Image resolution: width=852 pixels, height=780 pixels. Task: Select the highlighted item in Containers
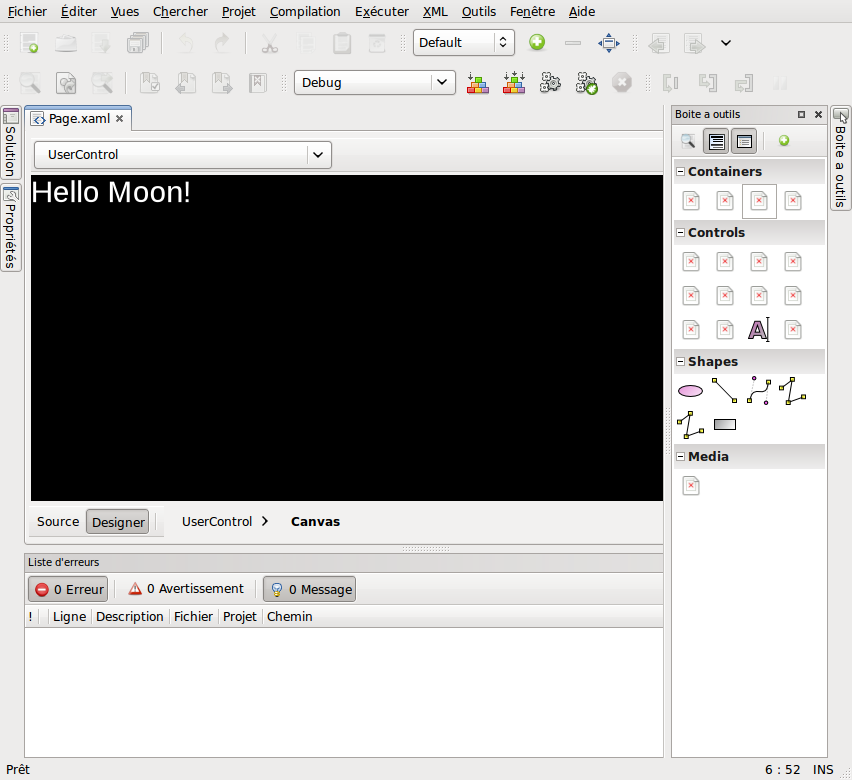tap(759, 201)
